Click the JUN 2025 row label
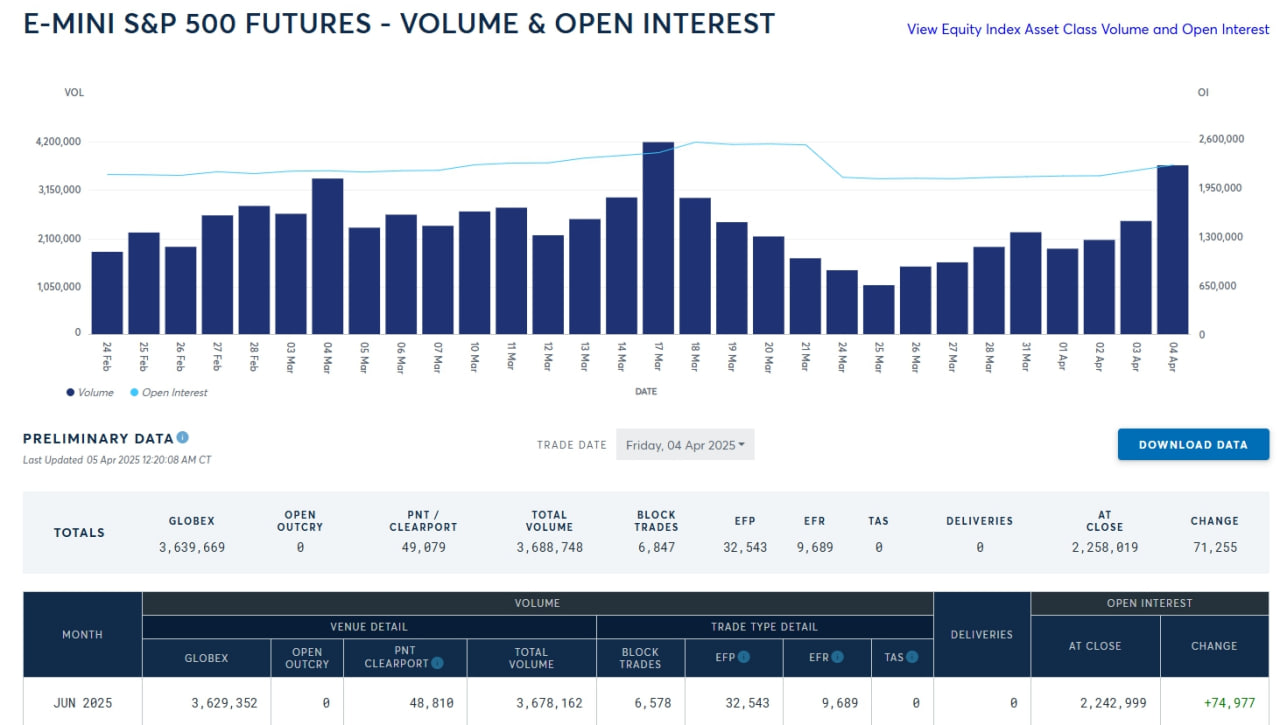Image resolution: width=1280 pixels, height=725 pixels. [x=83, y=703]
